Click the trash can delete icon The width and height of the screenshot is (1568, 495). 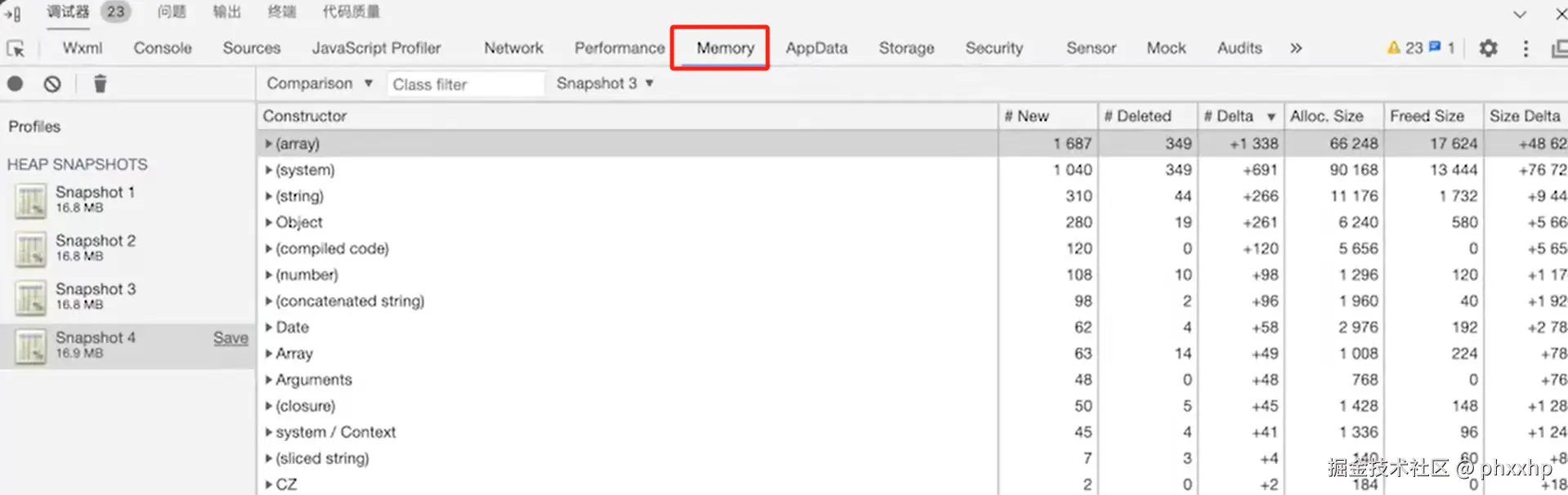click(100, 83)
